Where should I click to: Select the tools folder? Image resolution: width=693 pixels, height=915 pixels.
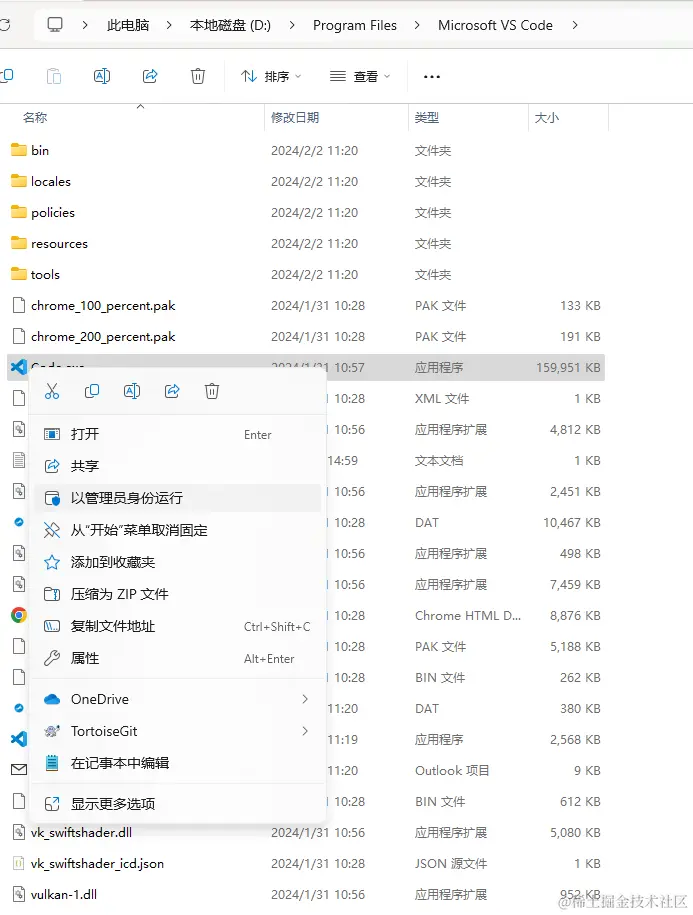(46, 274)
